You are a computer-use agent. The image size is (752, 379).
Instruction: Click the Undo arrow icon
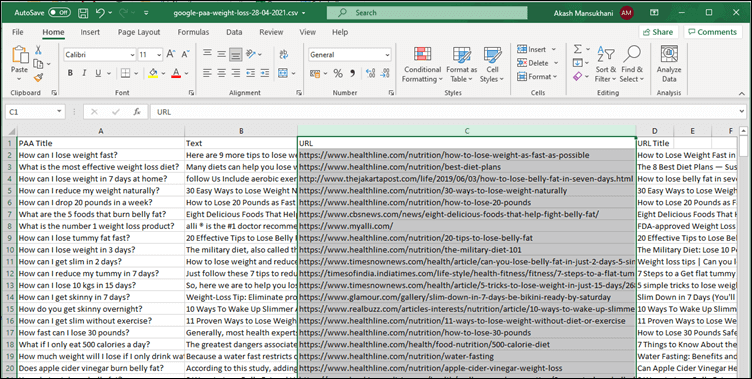tap(100, 13)
